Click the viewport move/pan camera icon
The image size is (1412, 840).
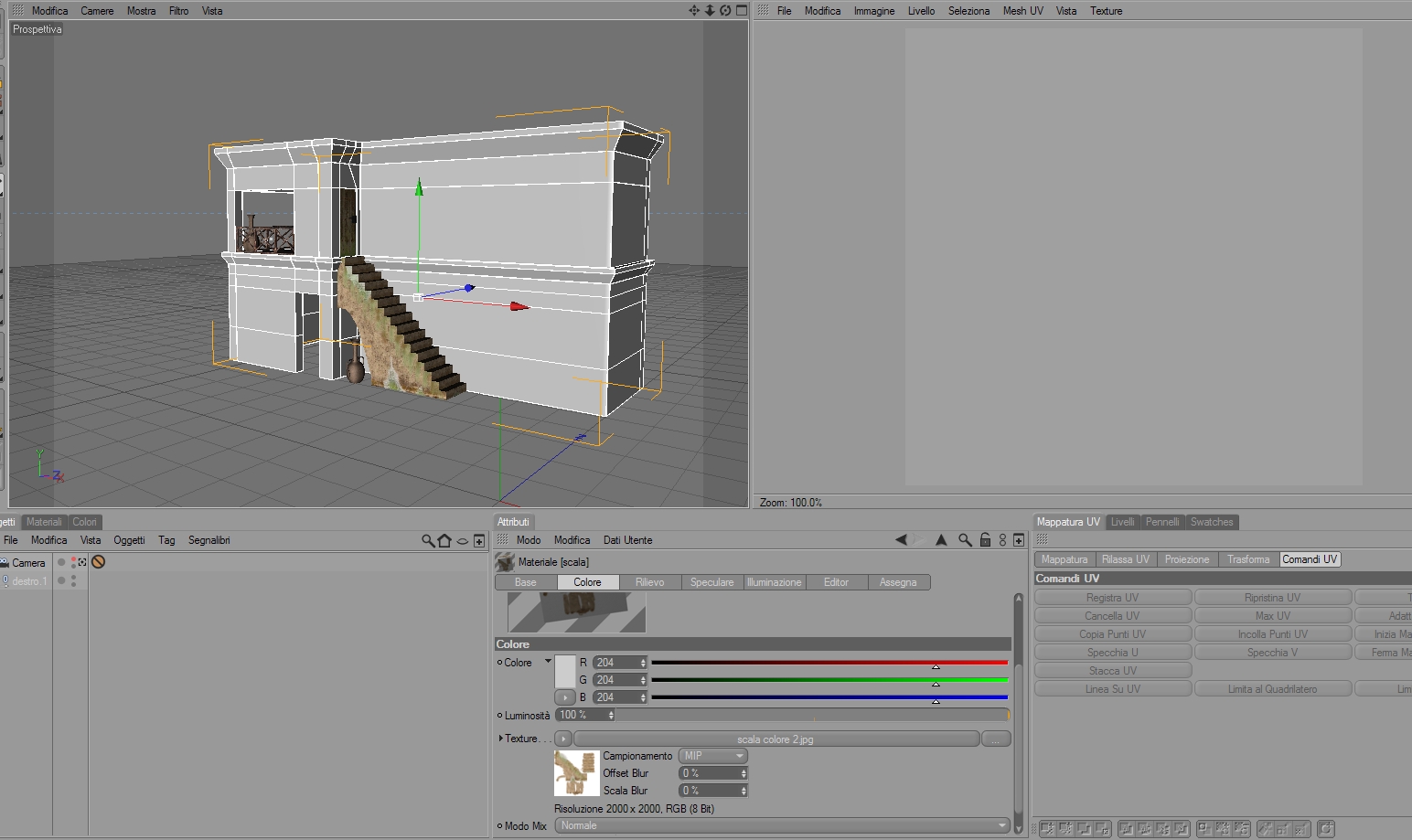[x=694, y=10]
